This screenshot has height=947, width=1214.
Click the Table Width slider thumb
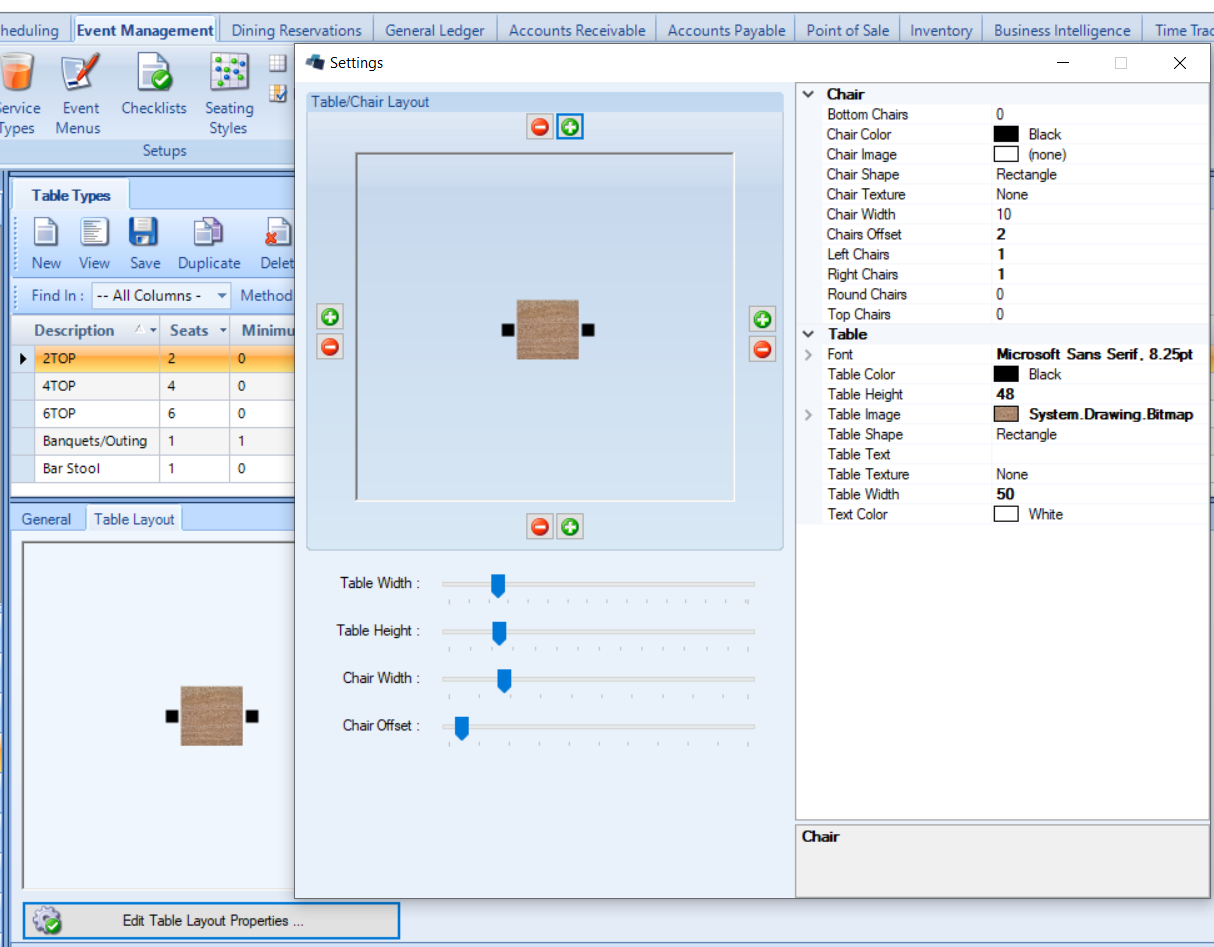(x=498, y=585)
